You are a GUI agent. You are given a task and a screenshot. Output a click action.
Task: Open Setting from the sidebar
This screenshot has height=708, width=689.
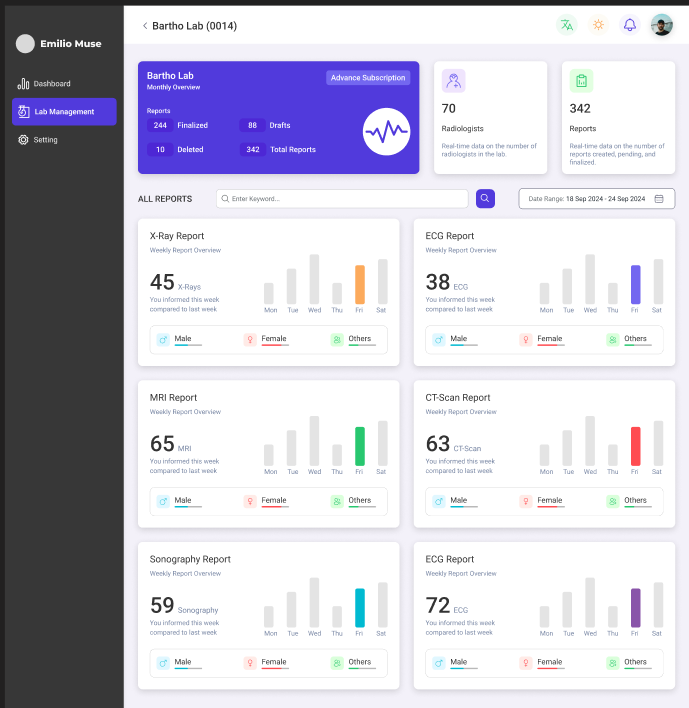[x=45, y=140]
